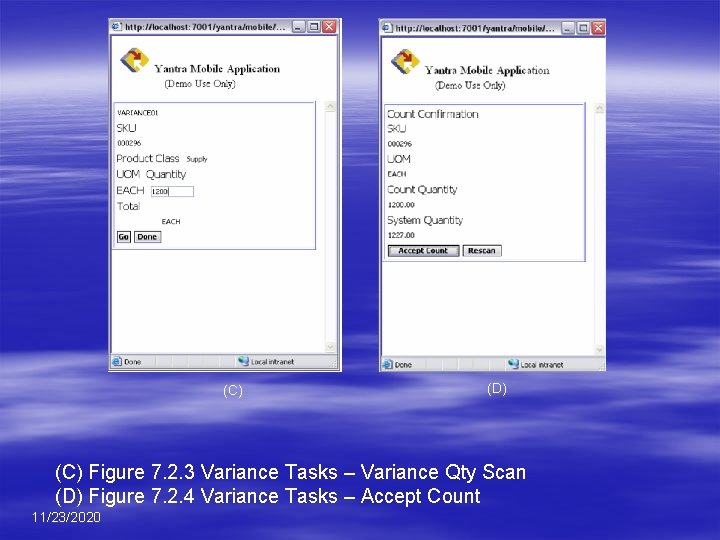Image resolution: width=720 pixels, height=540 pixels.
Task: Click the Rescan button in window D
Action: (482, 251)
